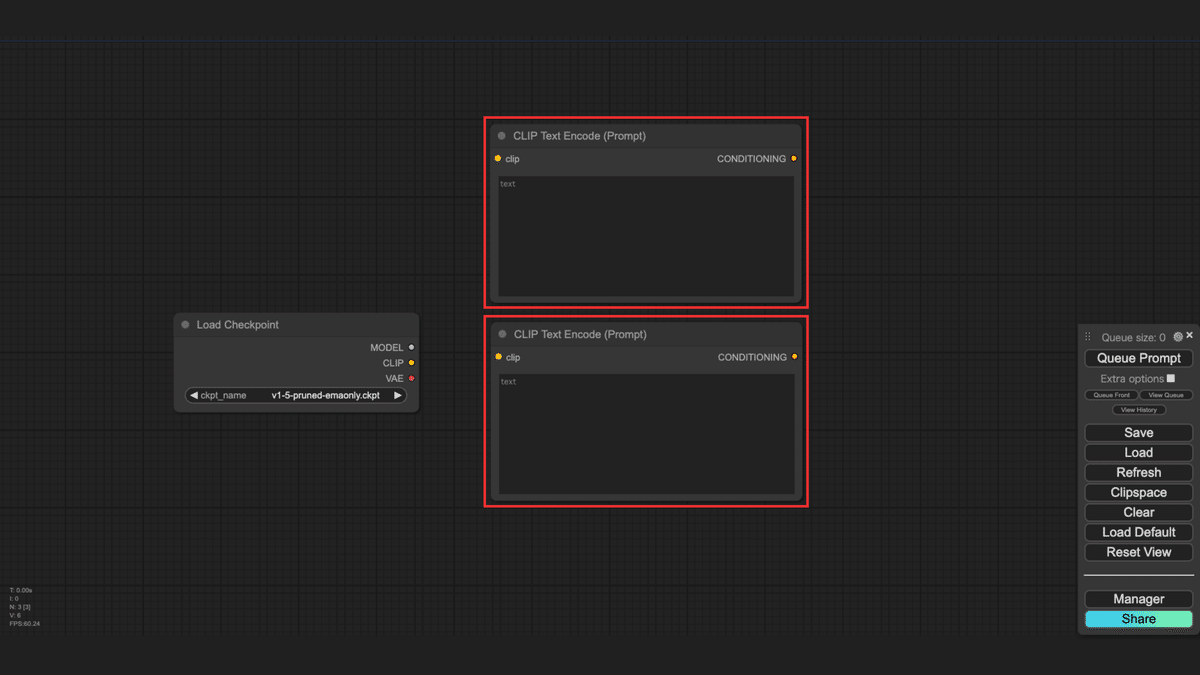Click Queue Prompt to run the workflow
The image size is (1200, 675).
coord(1139,358)
